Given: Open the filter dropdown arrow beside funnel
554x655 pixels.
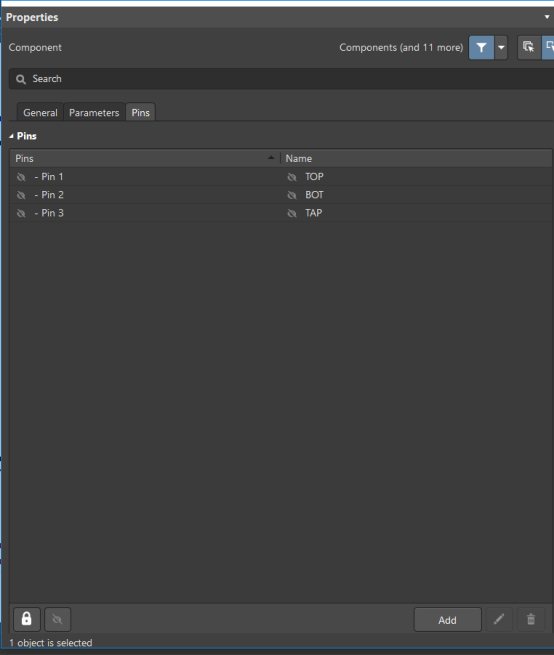Looking at the screenshot, I should tap(501, 48).
